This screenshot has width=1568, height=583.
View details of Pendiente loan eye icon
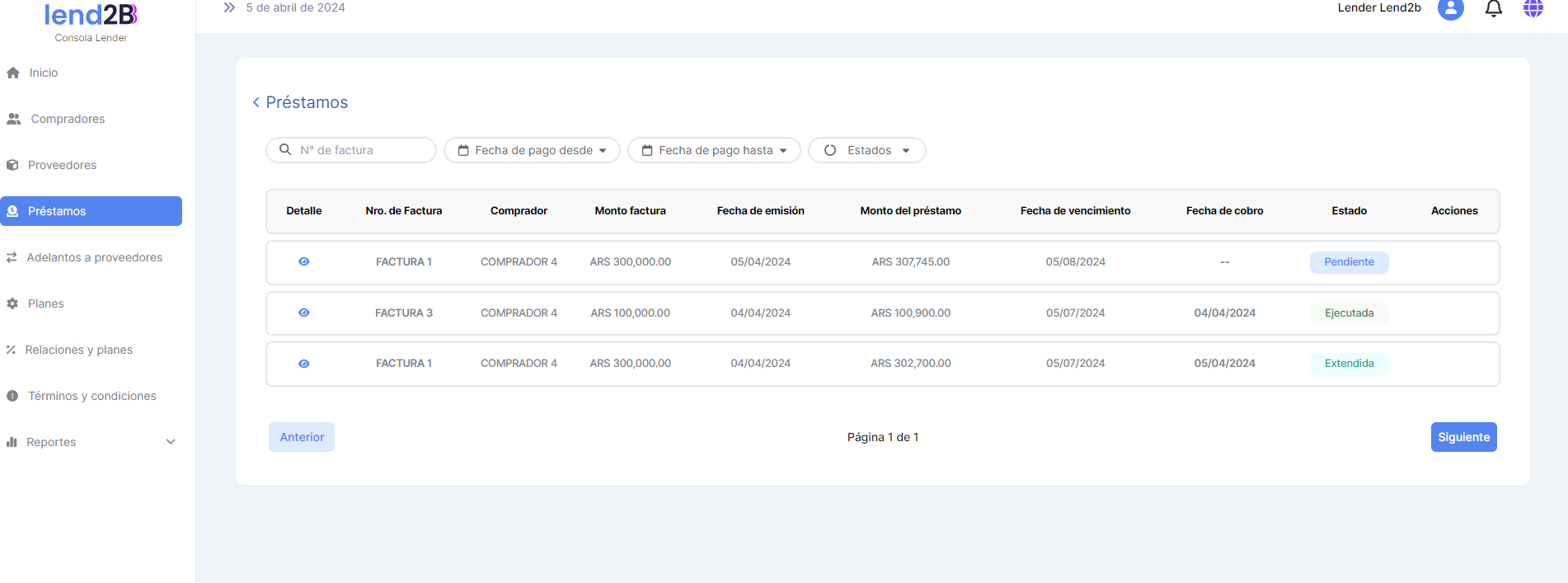tap(304, 261)
